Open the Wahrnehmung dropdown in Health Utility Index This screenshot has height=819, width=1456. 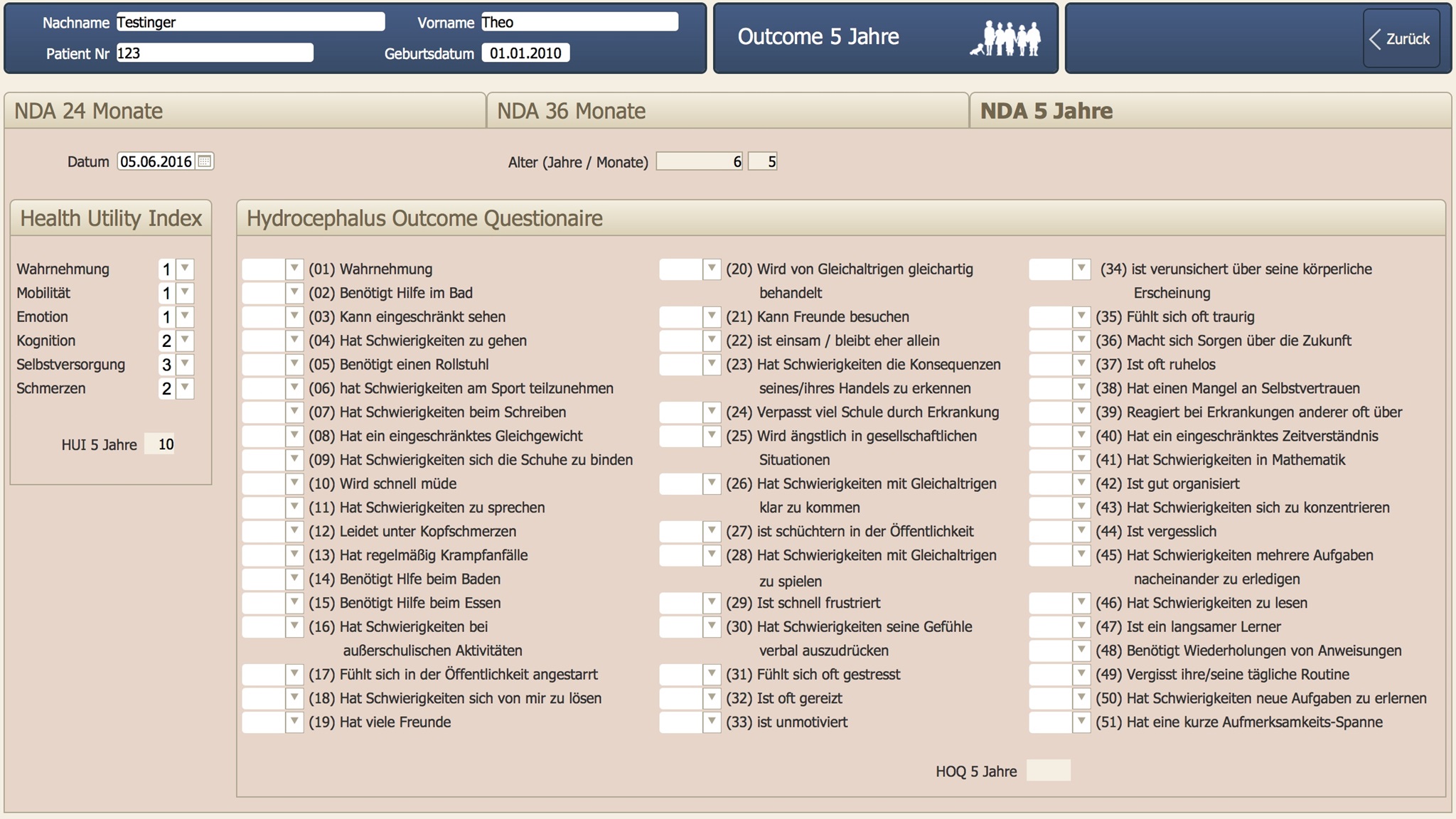click(185, 269)
